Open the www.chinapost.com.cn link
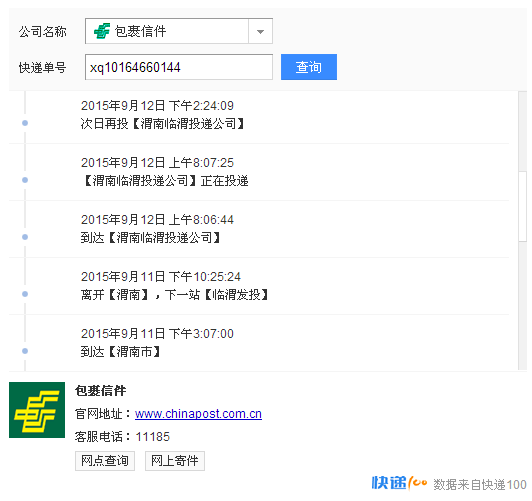The image size is (532, 501). [198, 414]
